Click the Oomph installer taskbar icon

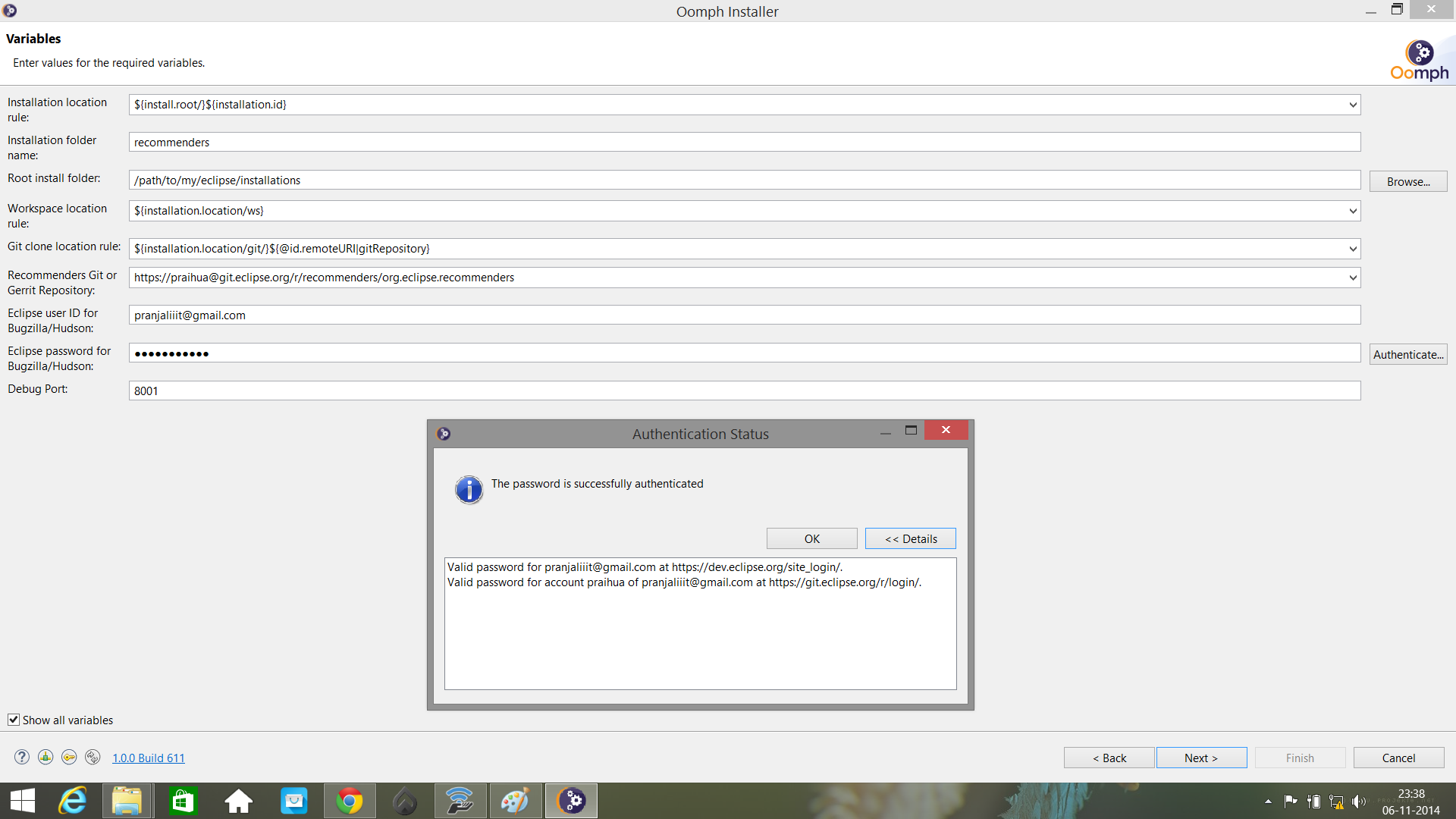[572, 801]
